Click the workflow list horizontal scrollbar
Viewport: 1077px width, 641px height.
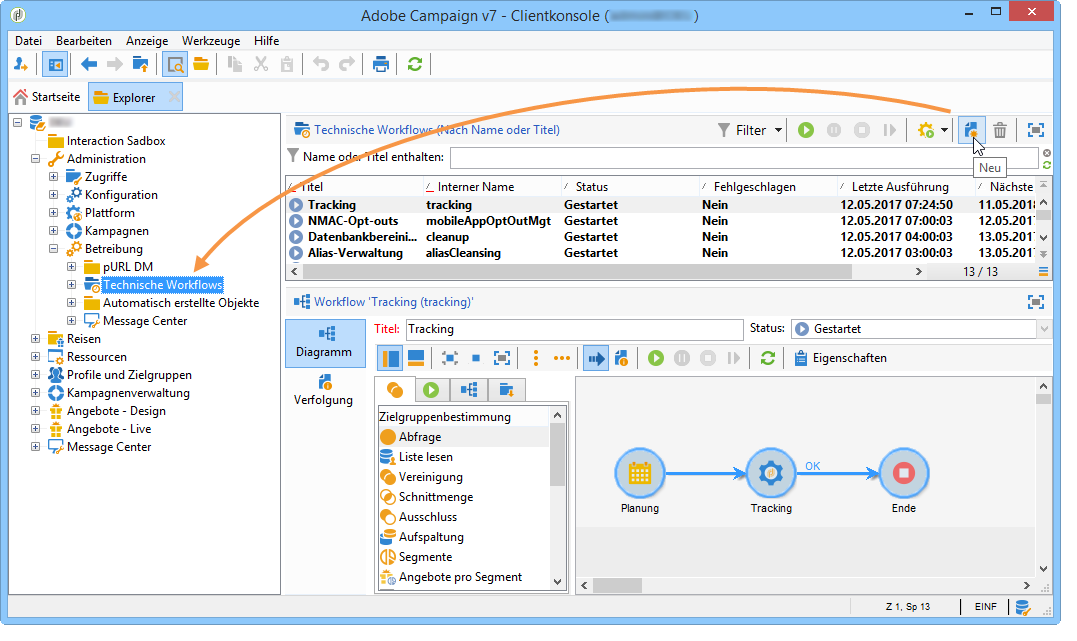[577, 271]
